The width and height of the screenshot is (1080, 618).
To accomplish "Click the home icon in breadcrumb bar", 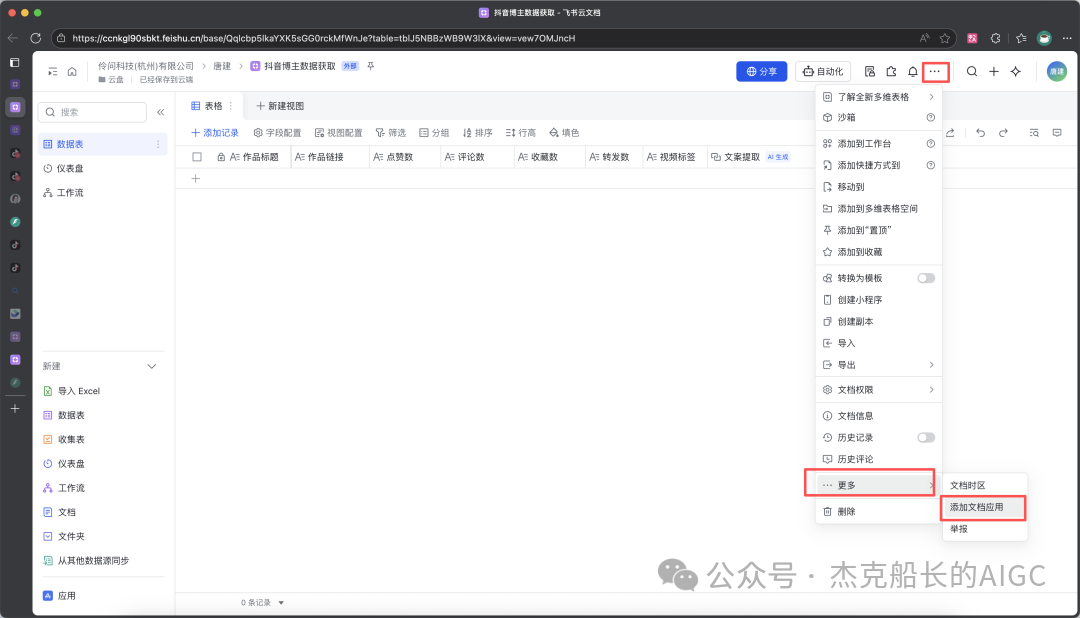I will point(72,72).
